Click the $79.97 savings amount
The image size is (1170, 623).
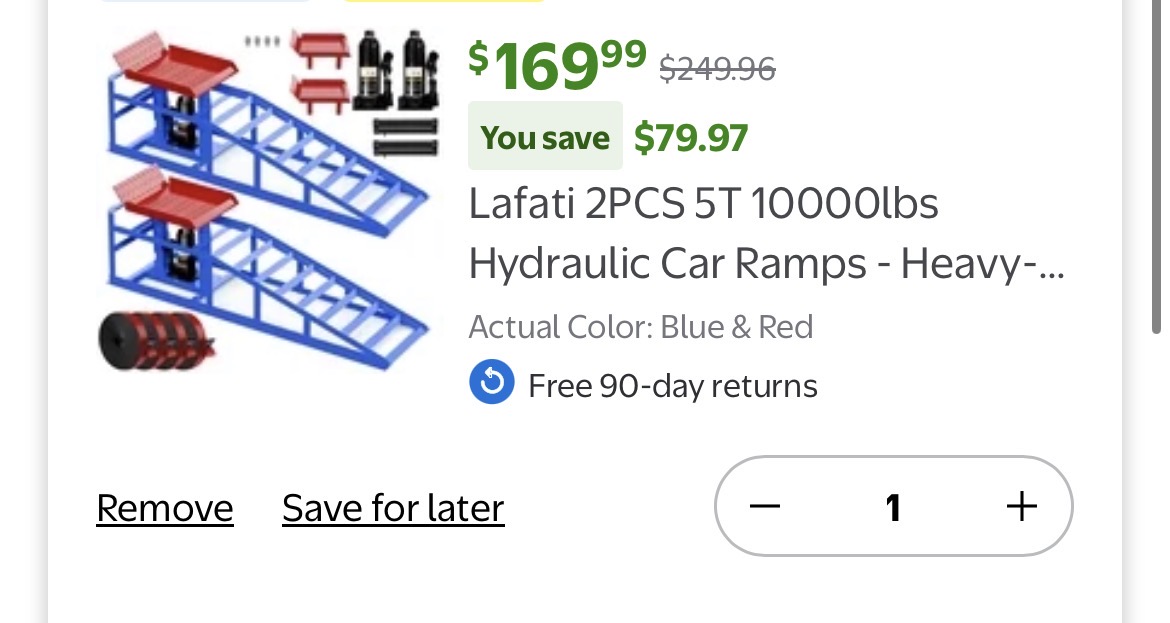pyautogui.click(x=691, y=137)
